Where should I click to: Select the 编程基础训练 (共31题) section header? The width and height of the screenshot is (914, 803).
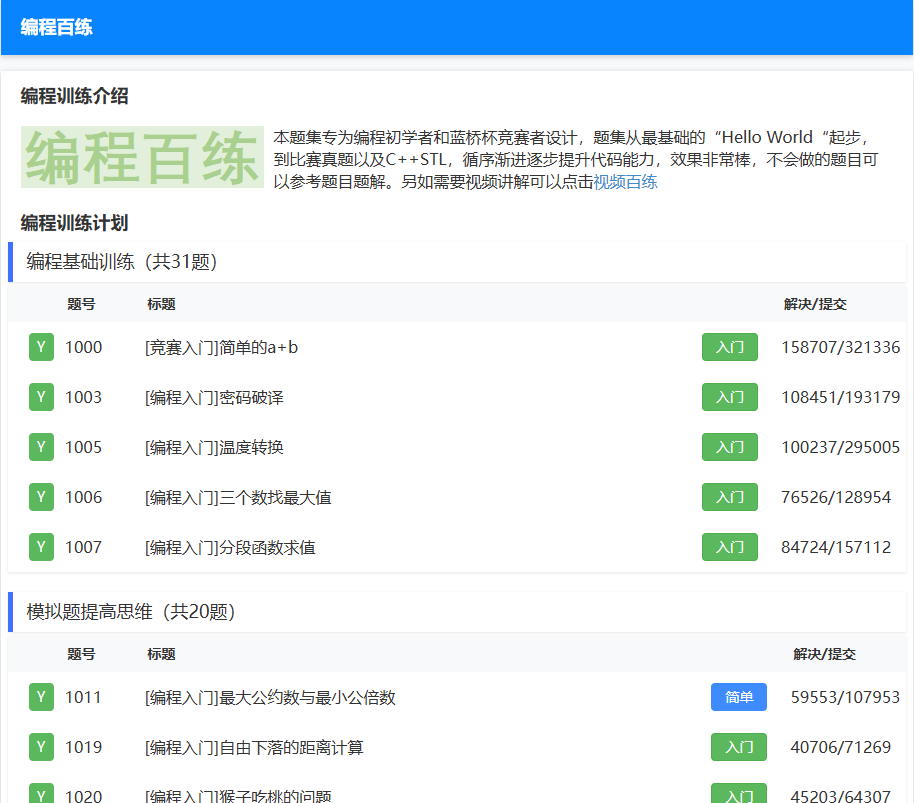457,262
